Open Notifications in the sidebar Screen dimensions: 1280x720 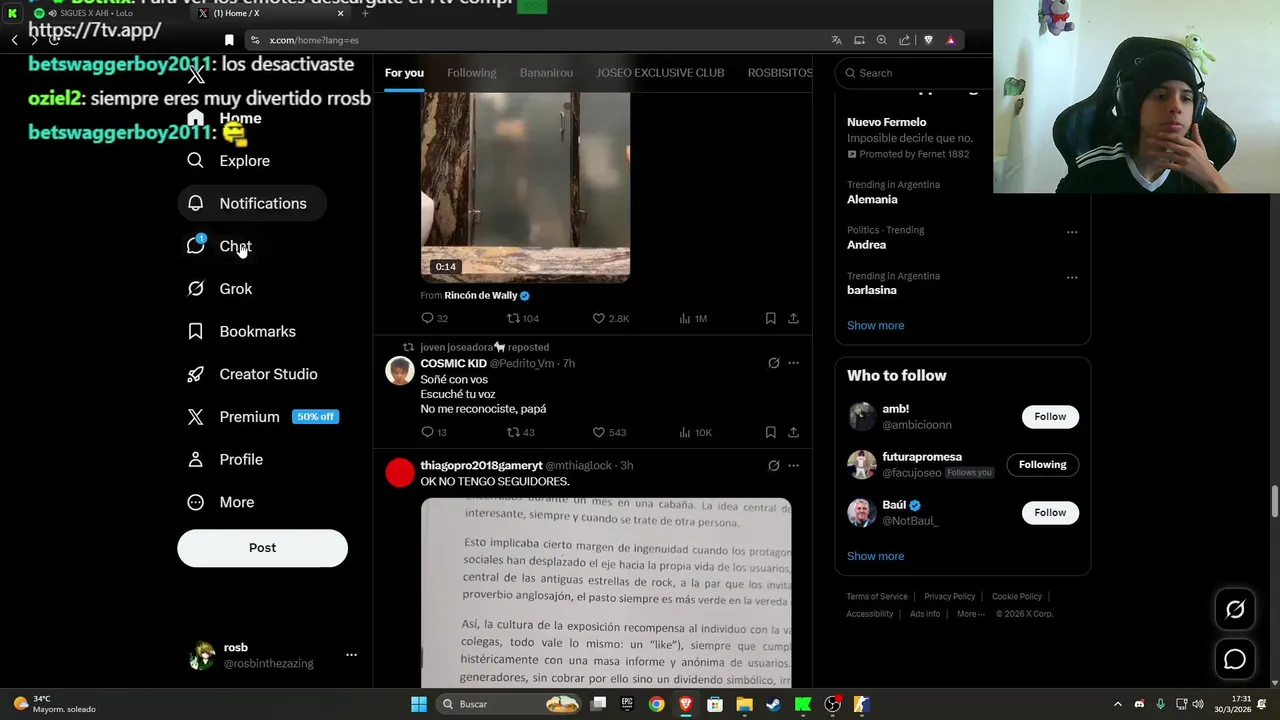click(x=252, y=203)
